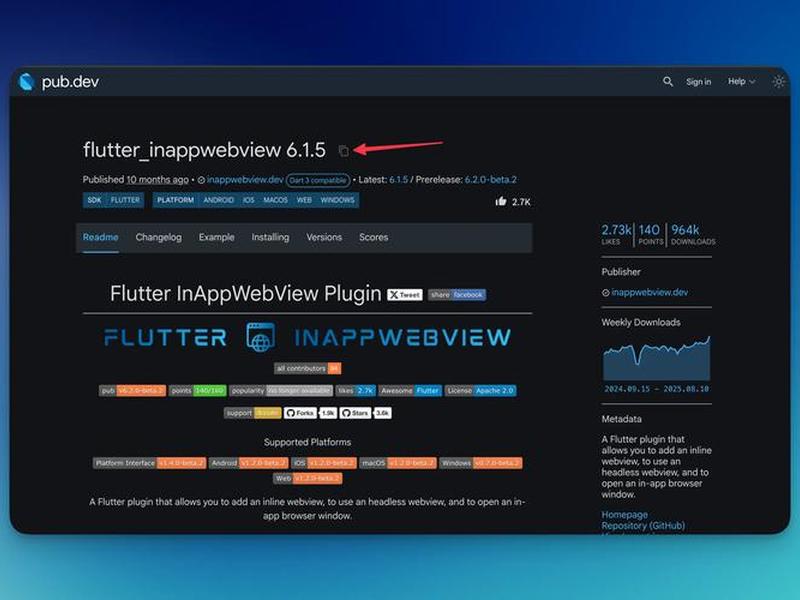Click the Flutter InAppWebView Plugin heading
Image resolution: width=800 pixels, height=600 pixels.
point(245,294)
